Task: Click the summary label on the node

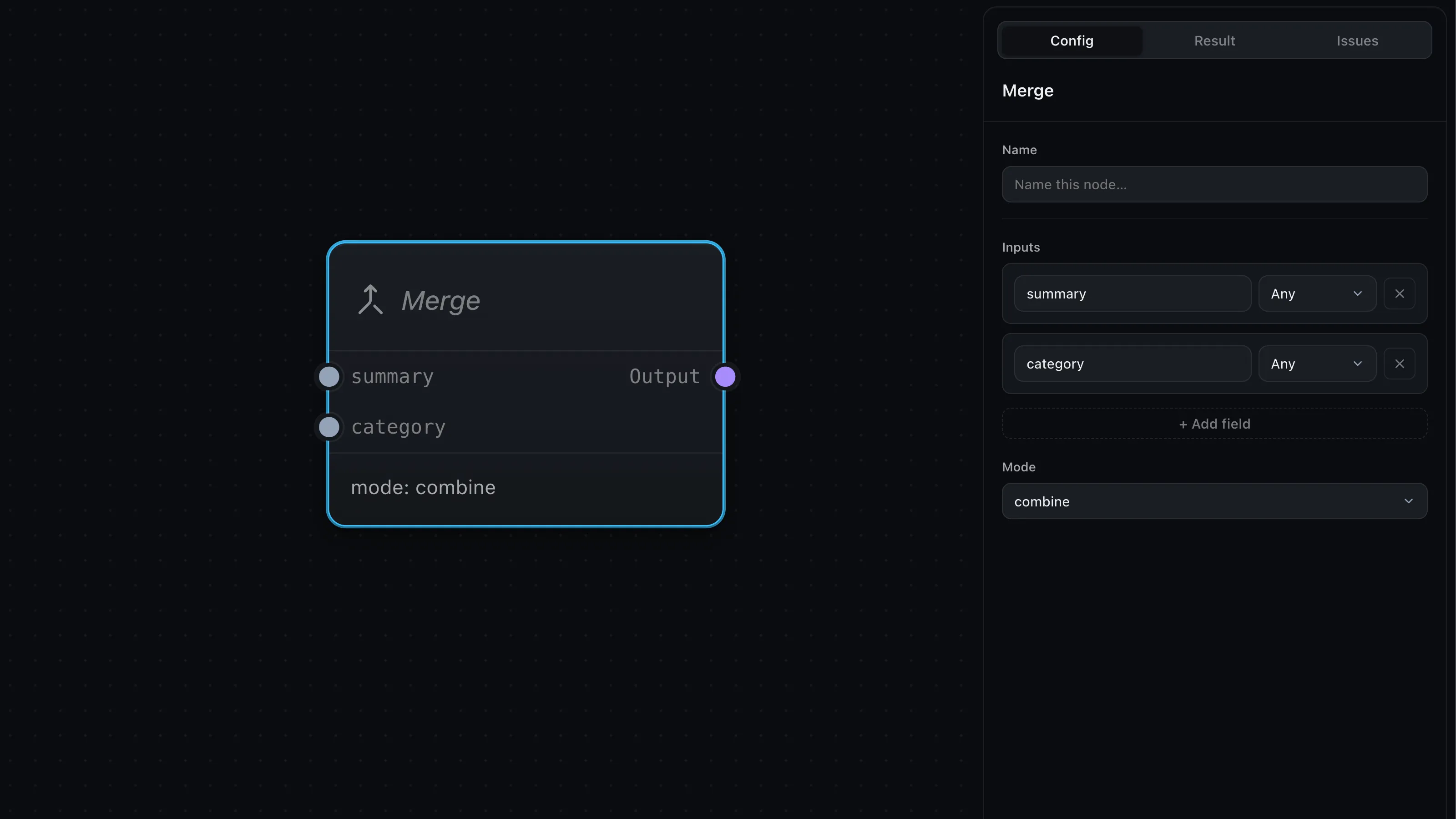Action: pyautogui.click(x=392, y=376)
